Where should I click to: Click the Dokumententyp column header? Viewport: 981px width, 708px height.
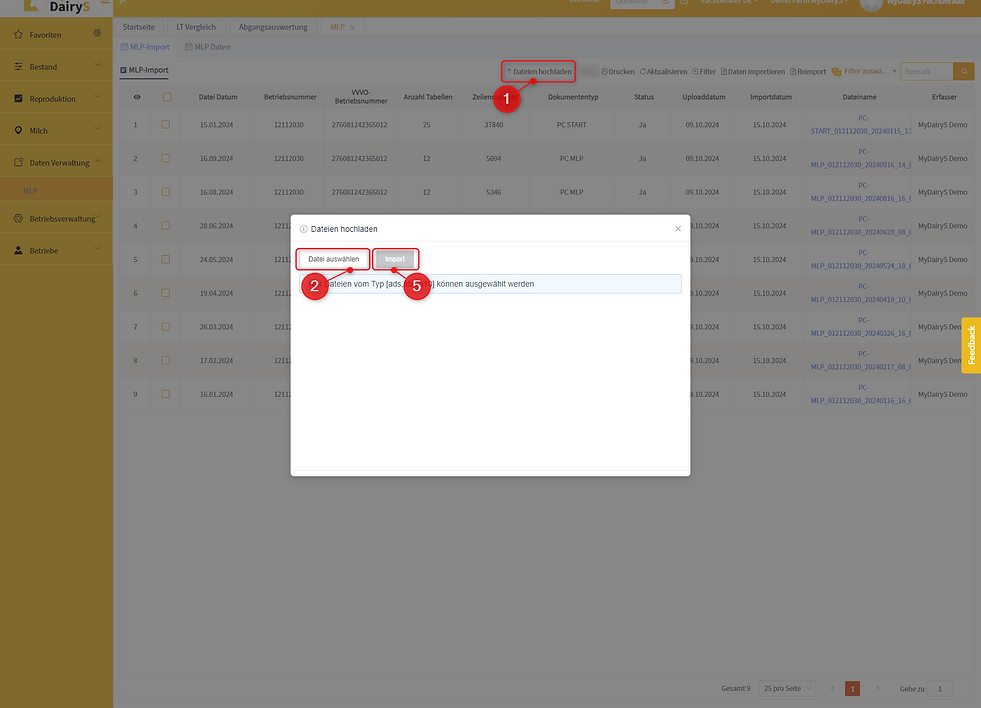(573, 97)
